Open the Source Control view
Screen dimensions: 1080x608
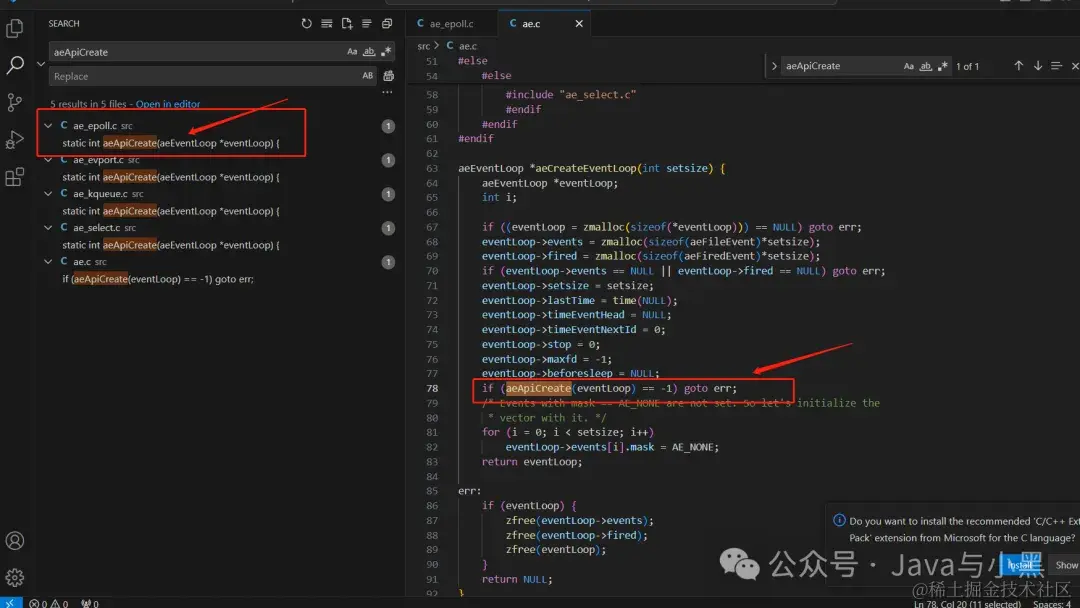[x=14, y=102]
